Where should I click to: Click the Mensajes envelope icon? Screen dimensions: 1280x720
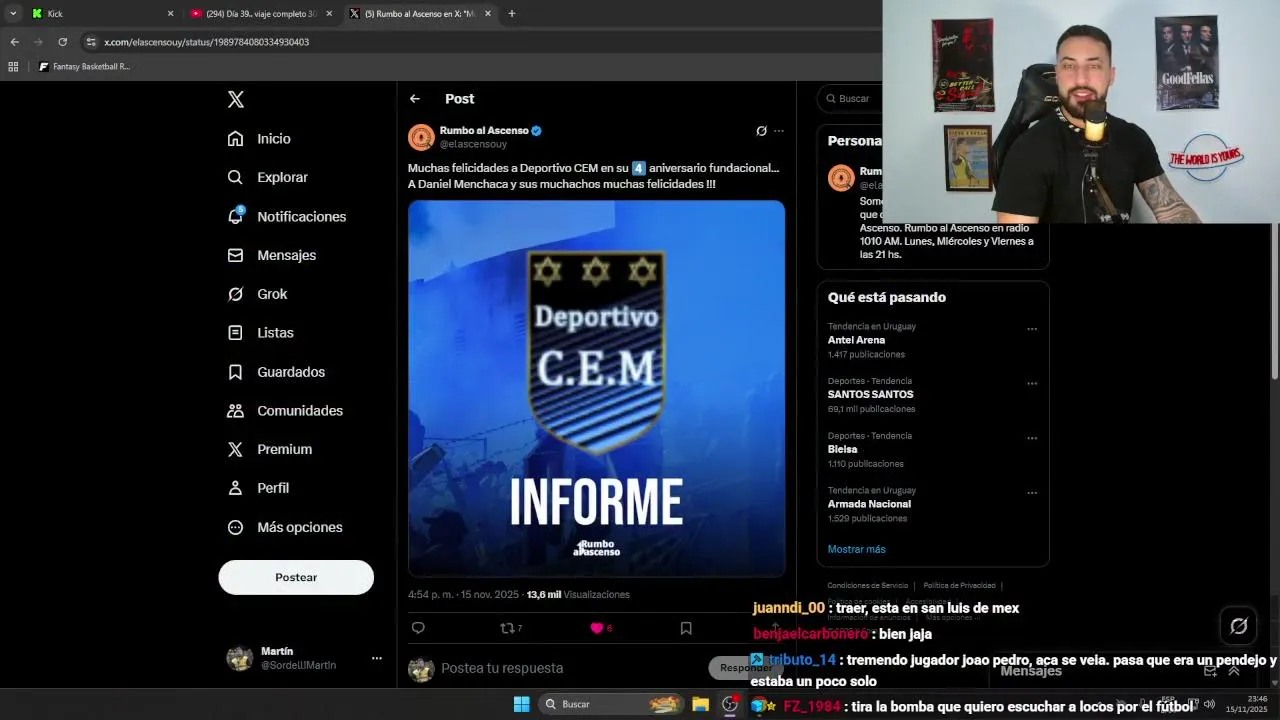tap(235, 255)
